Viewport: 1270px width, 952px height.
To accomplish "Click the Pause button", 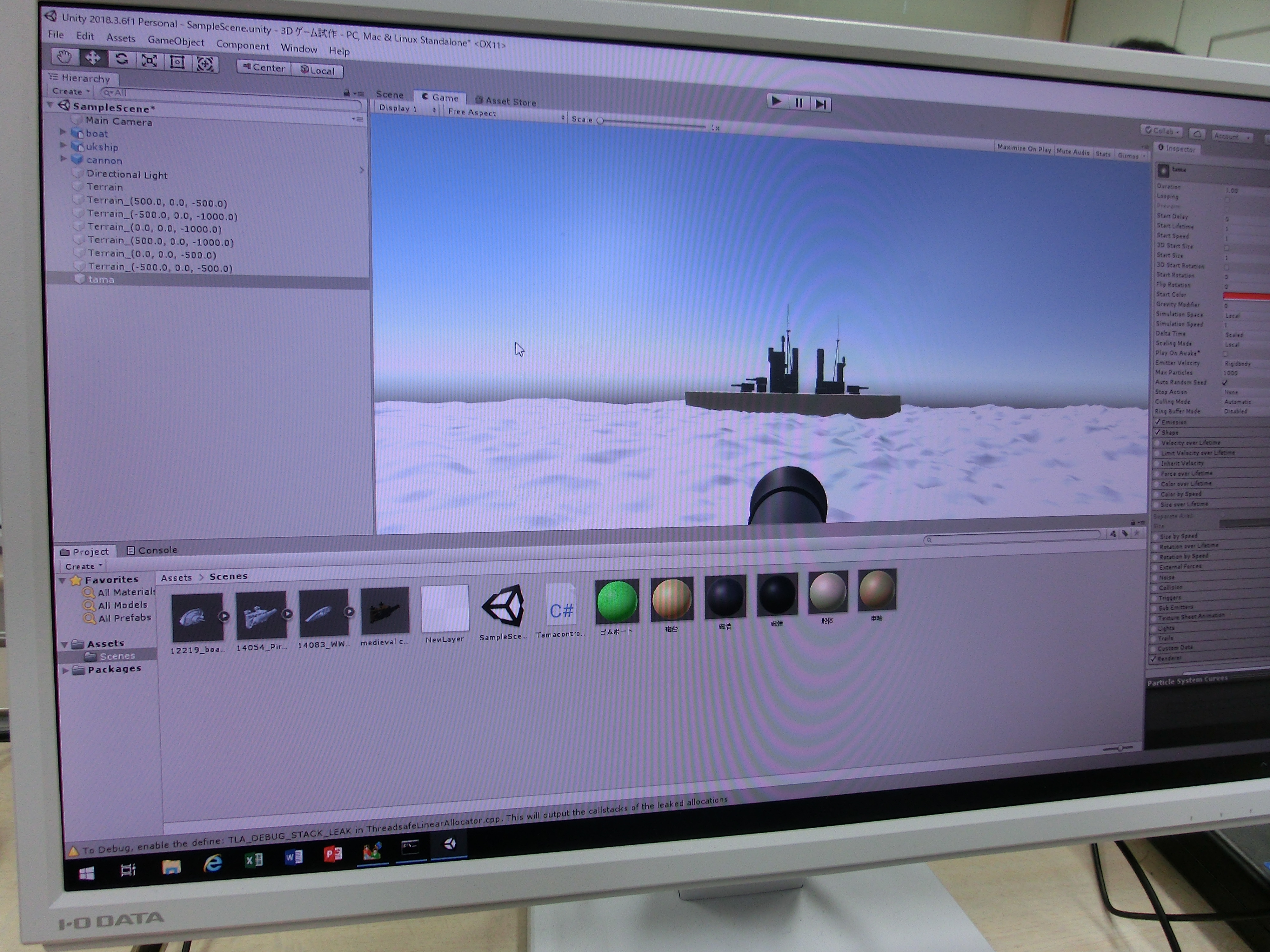I will click(x=799, y=103).
